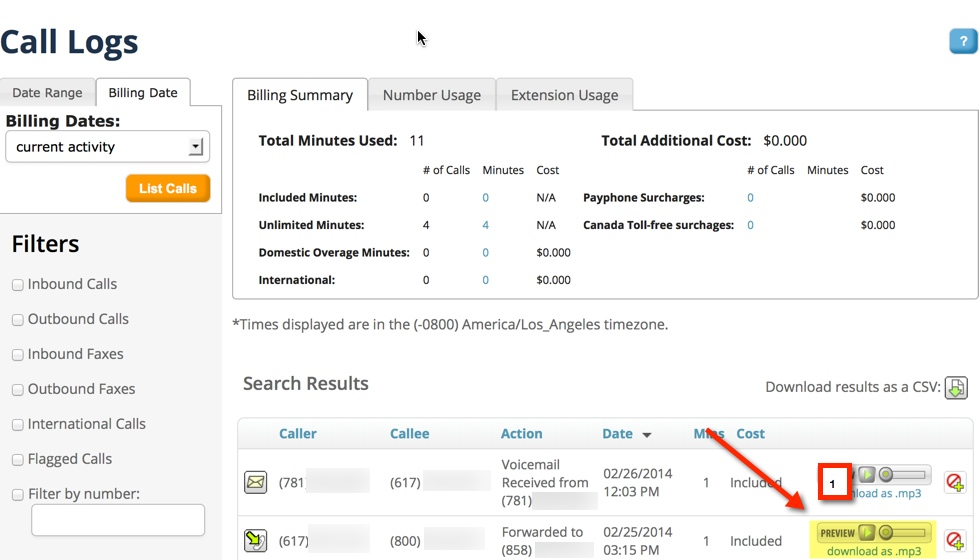Click the voicemail envelope icon in first row
The width and height of the screenshot is (979, 560).
[256, 483]
